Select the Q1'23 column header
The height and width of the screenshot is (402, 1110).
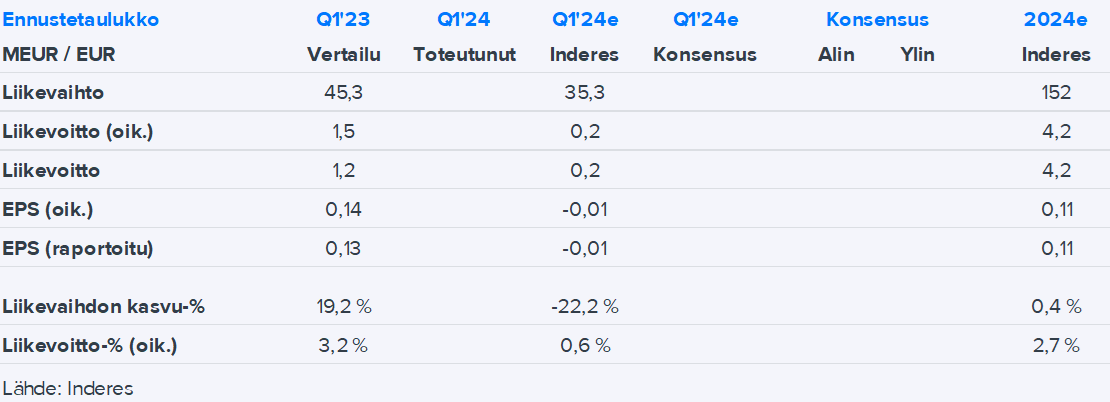point(342,19)
